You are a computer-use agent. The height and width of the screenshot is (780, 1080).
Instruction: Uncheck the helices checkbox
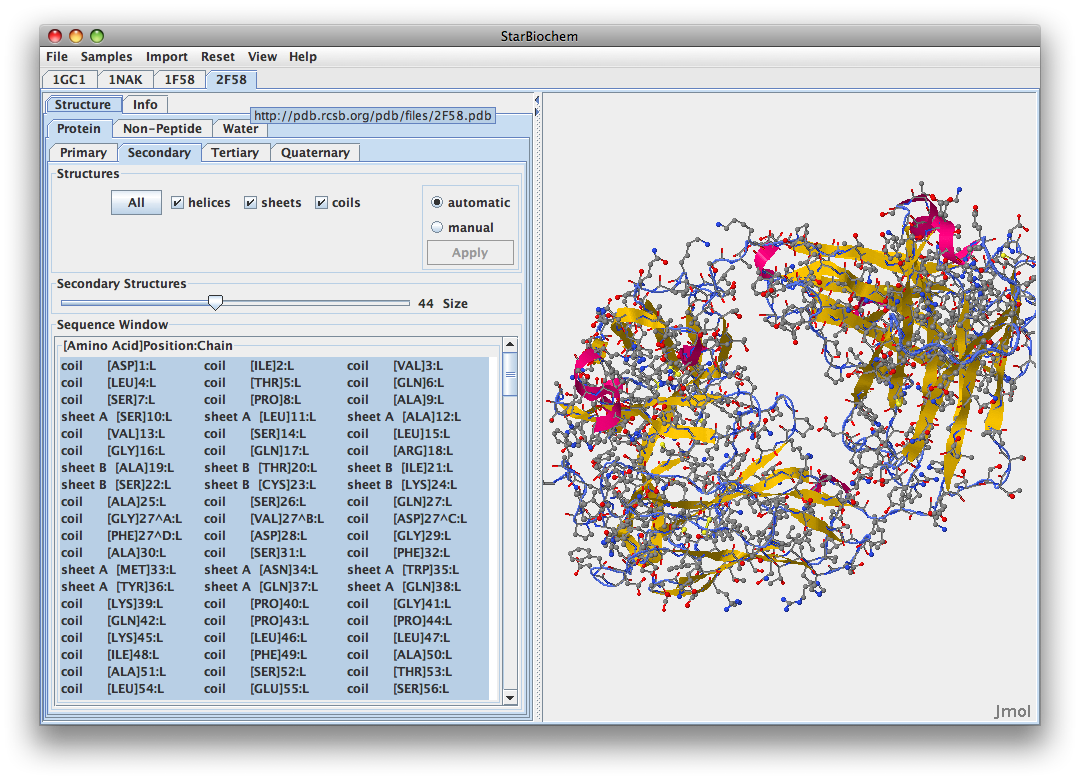(x=177, y=203)
